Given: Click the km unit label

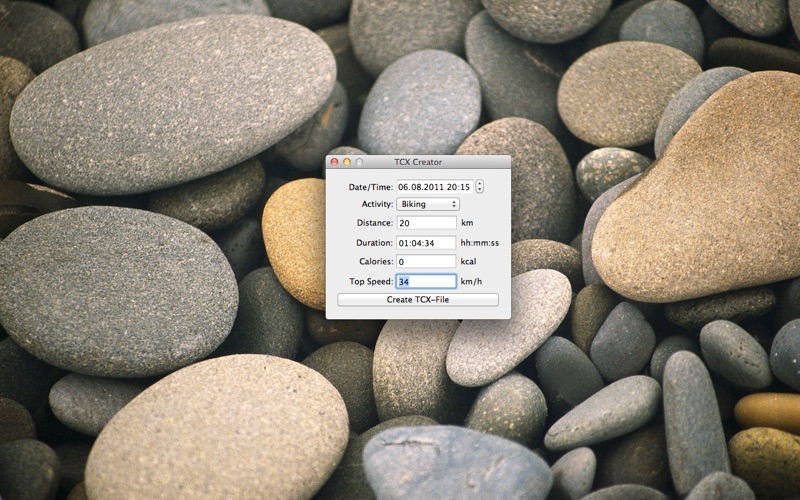Looking at the screenshot, I should 467,223.
